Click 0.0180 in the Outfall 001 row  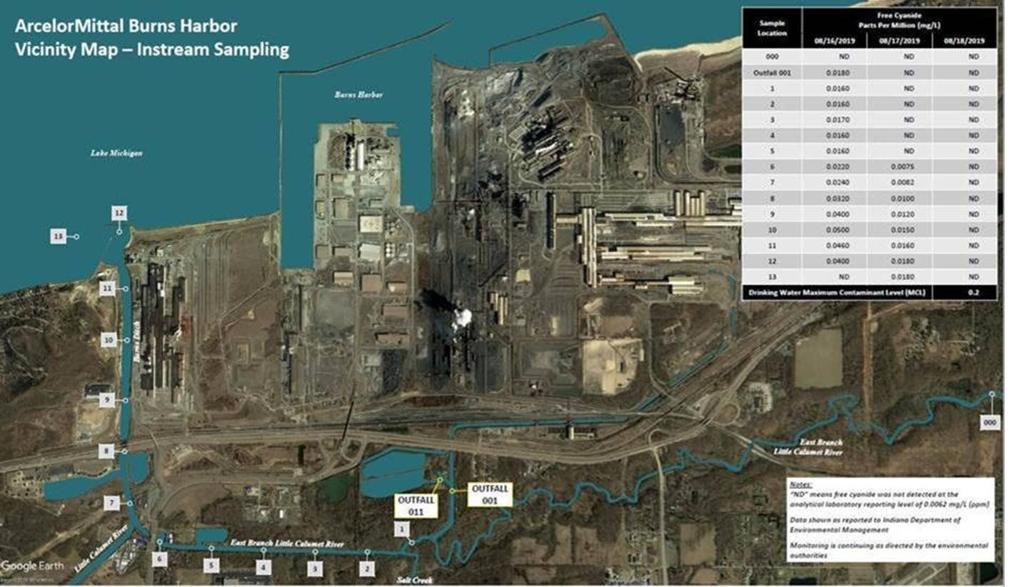click(x=837, y=72)
